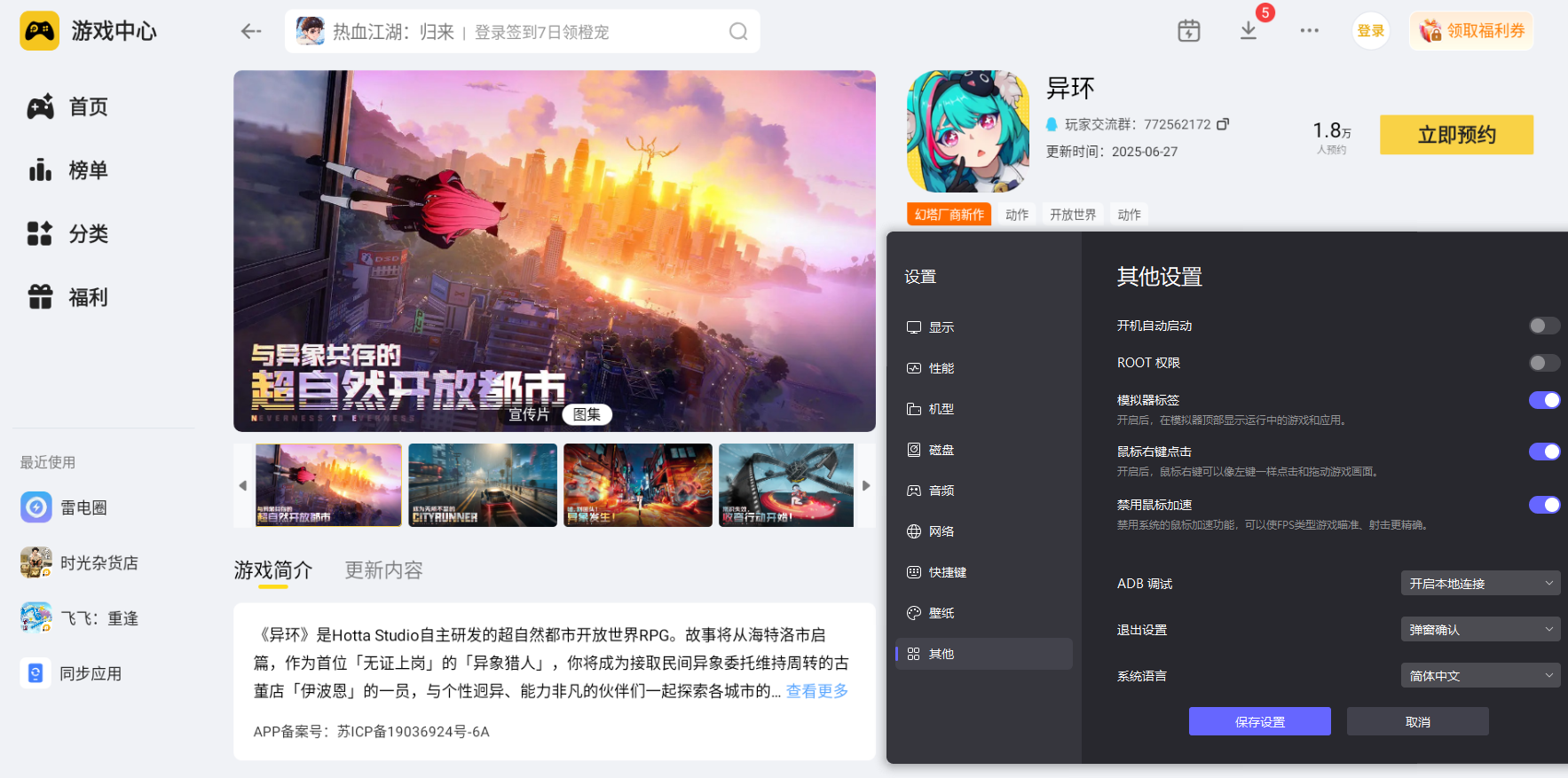
Task: Open the 系统语言 dropdown
Action: pyautogui.click(x=1480, y=675)
